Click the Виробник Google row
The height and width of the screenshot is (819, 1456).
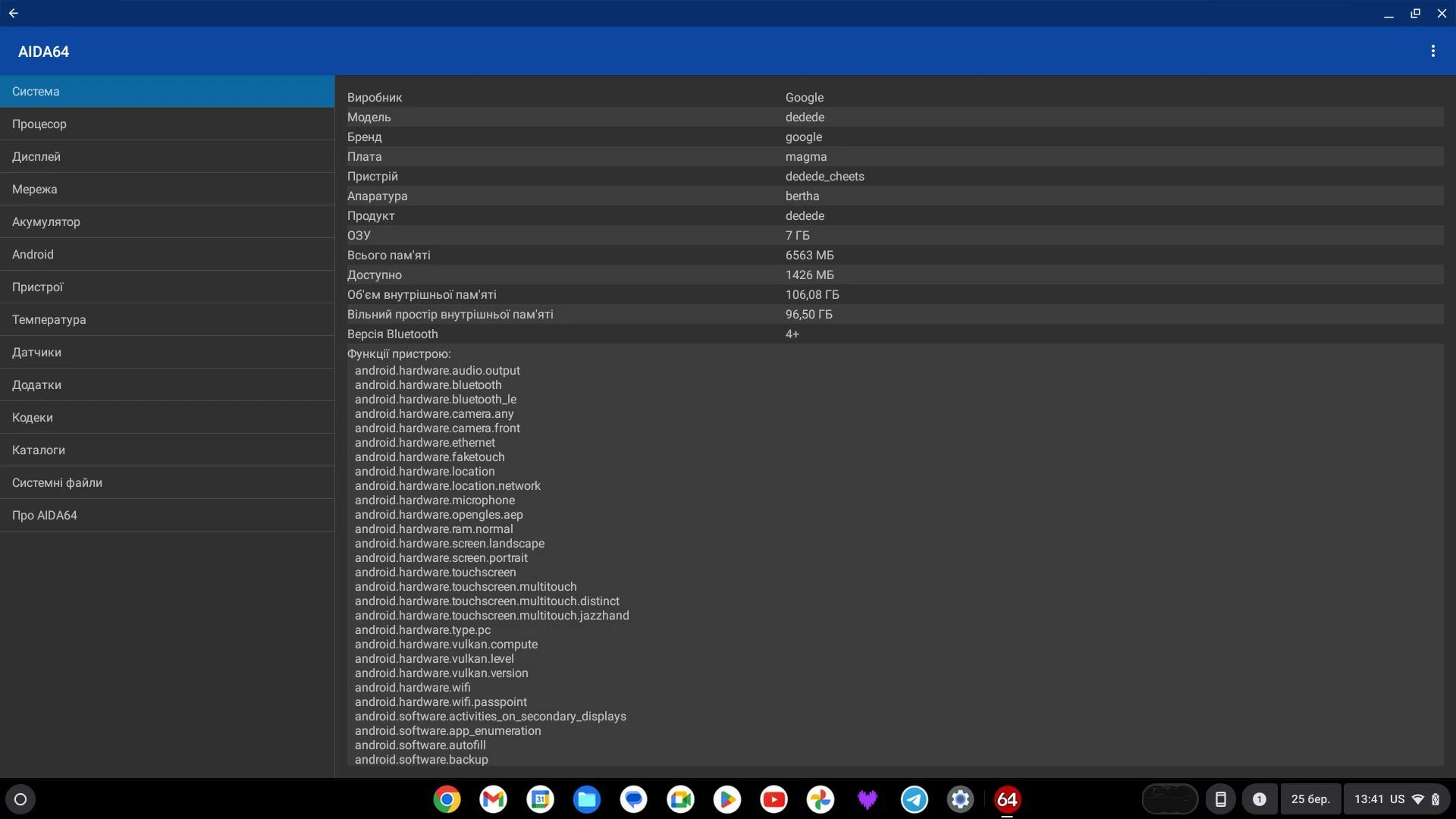click(x=895, y=97)
